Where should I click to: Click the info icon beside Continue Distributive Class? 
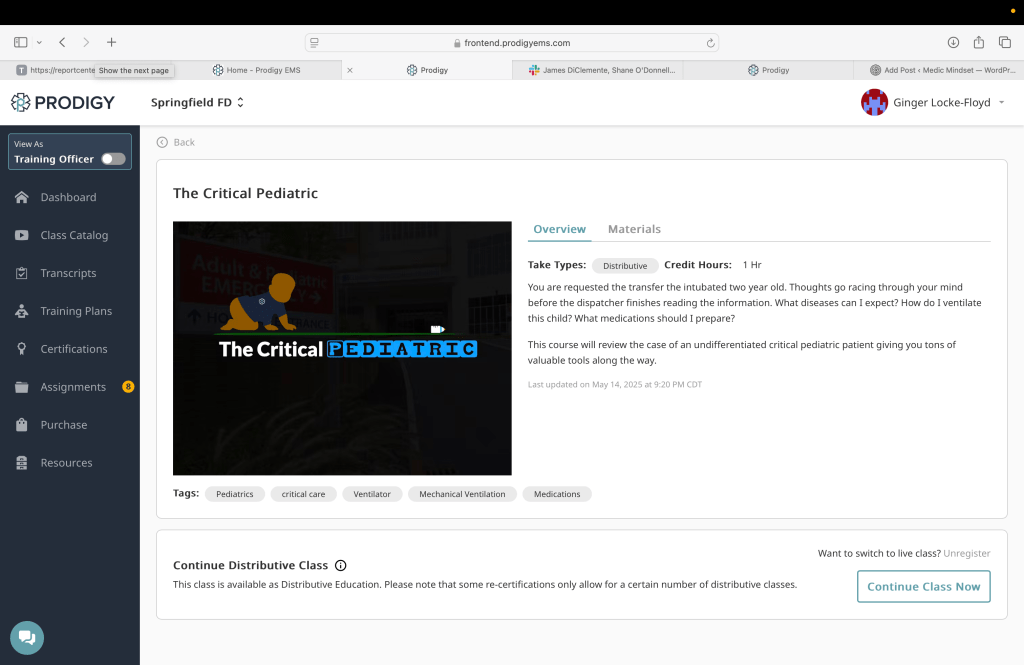click(341, 565)
